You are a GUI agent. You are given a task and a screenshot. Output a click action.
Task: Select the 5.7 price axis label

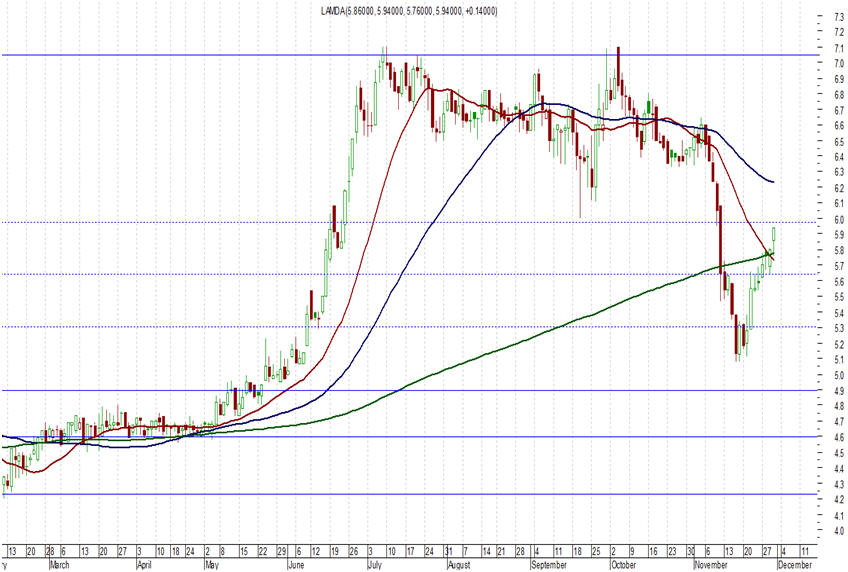(x=839, y=267)
